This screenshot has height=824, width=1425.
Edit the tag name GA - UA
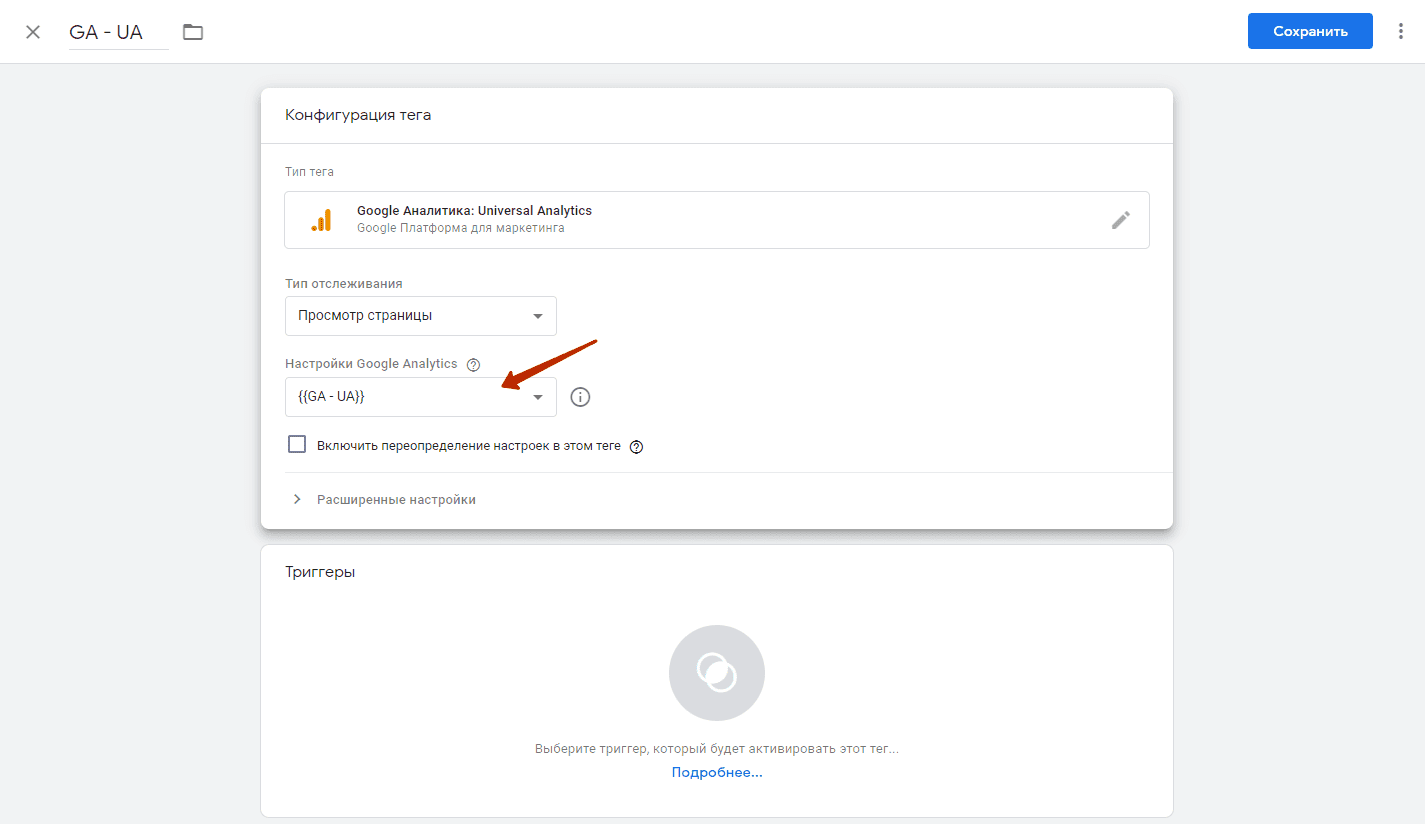click(118, 32)
